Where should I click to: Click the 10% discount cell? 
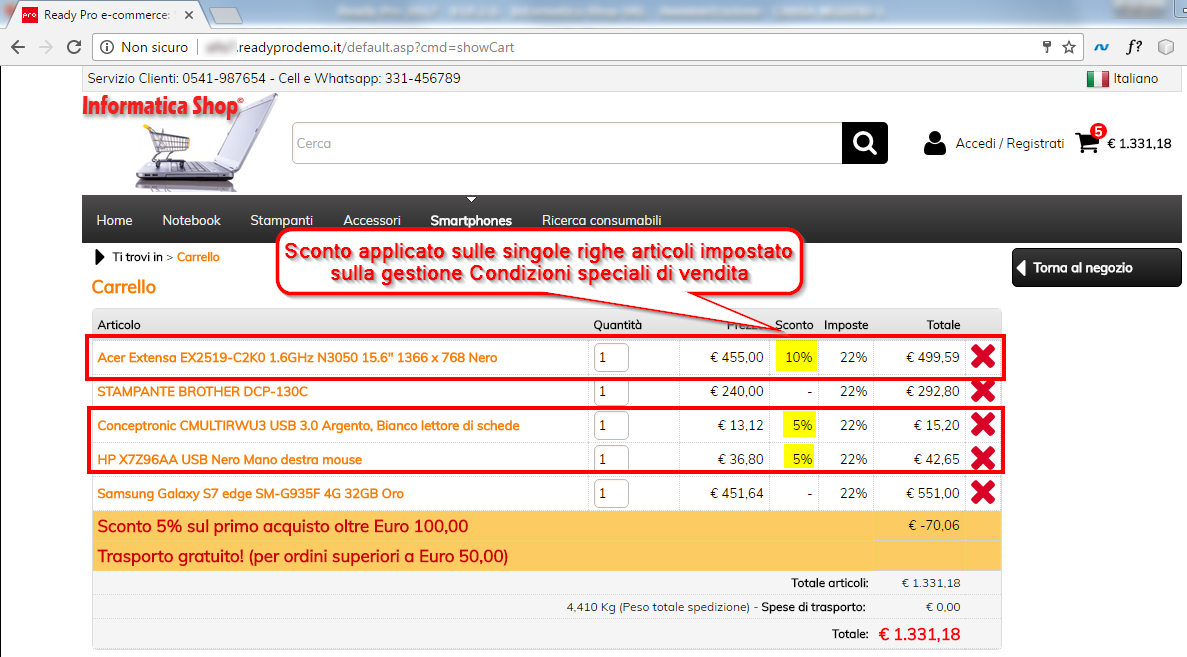pos(796,357)
